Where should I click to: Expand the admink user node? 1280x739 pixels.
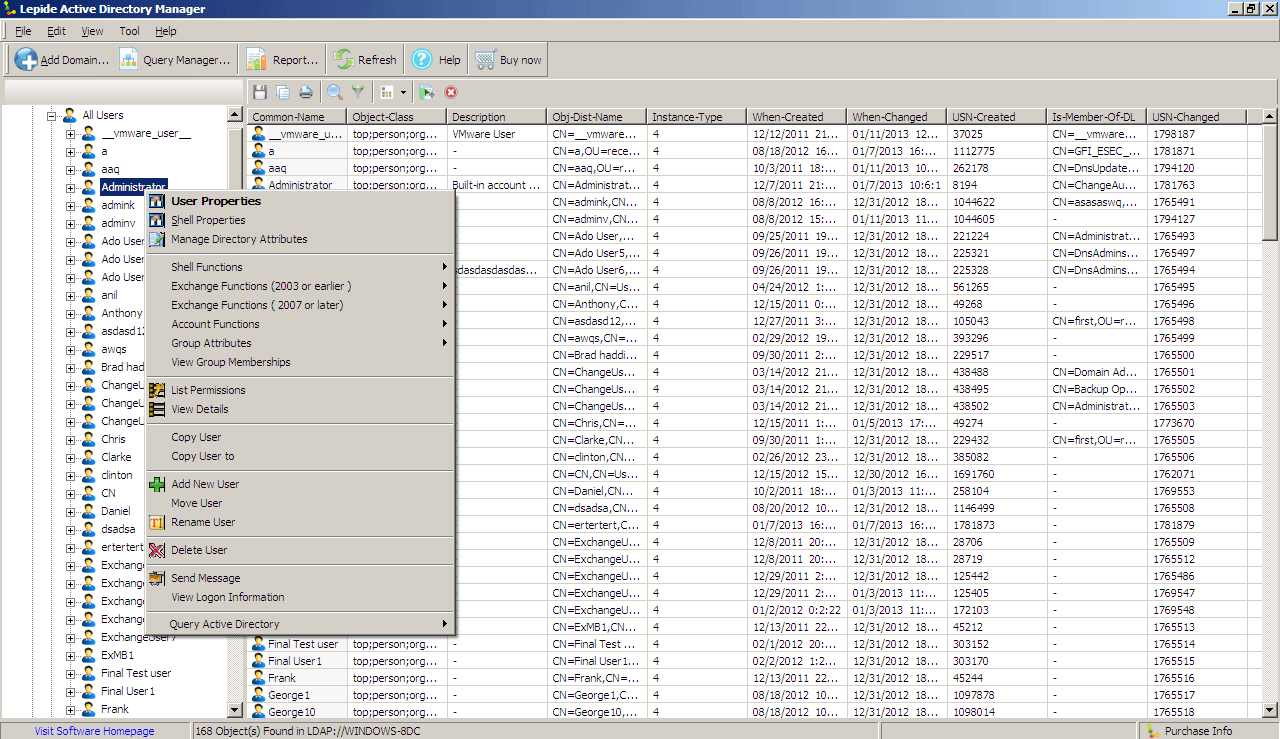click(x=71, y=205)
